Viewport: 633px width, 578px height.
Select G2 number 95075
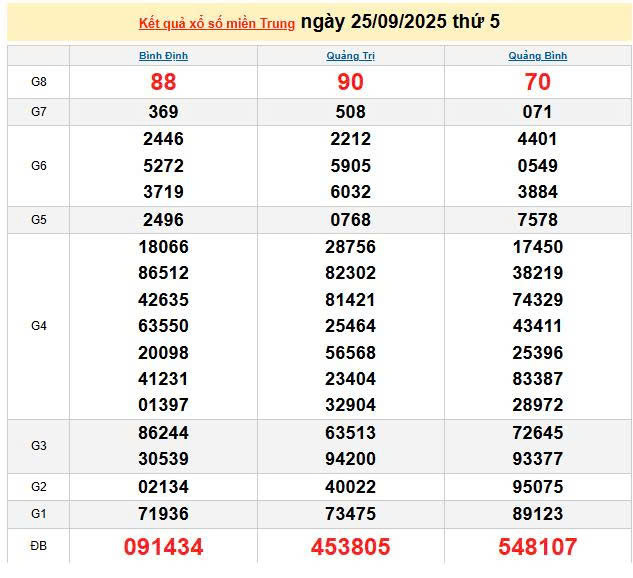tap(538, 487)
